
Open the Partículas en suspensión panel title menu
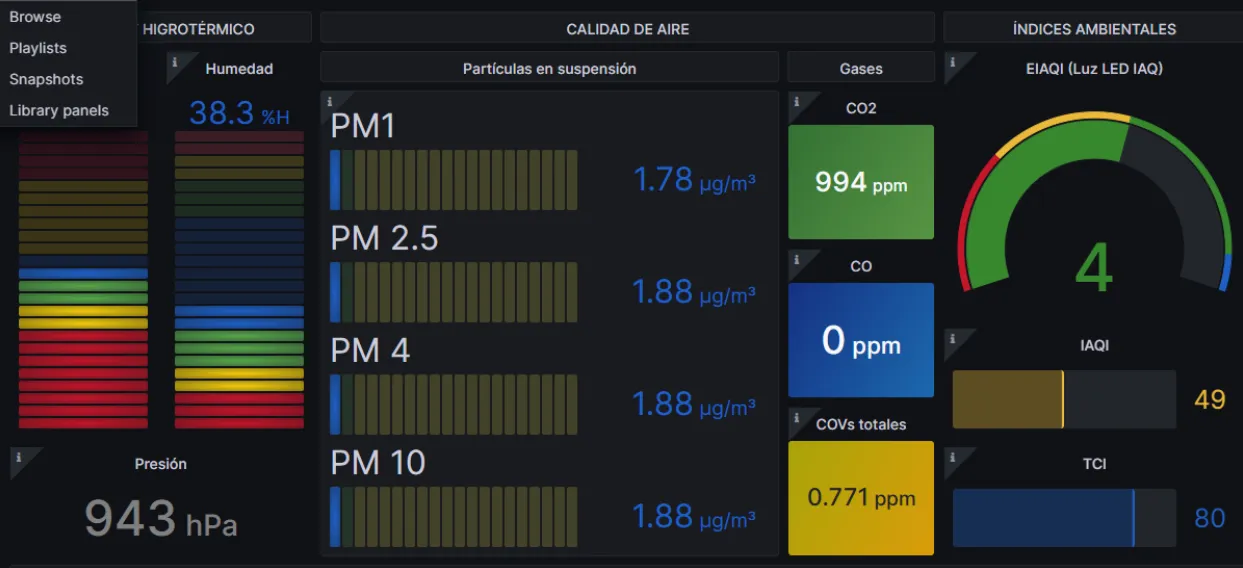click(x=549, y=69)
